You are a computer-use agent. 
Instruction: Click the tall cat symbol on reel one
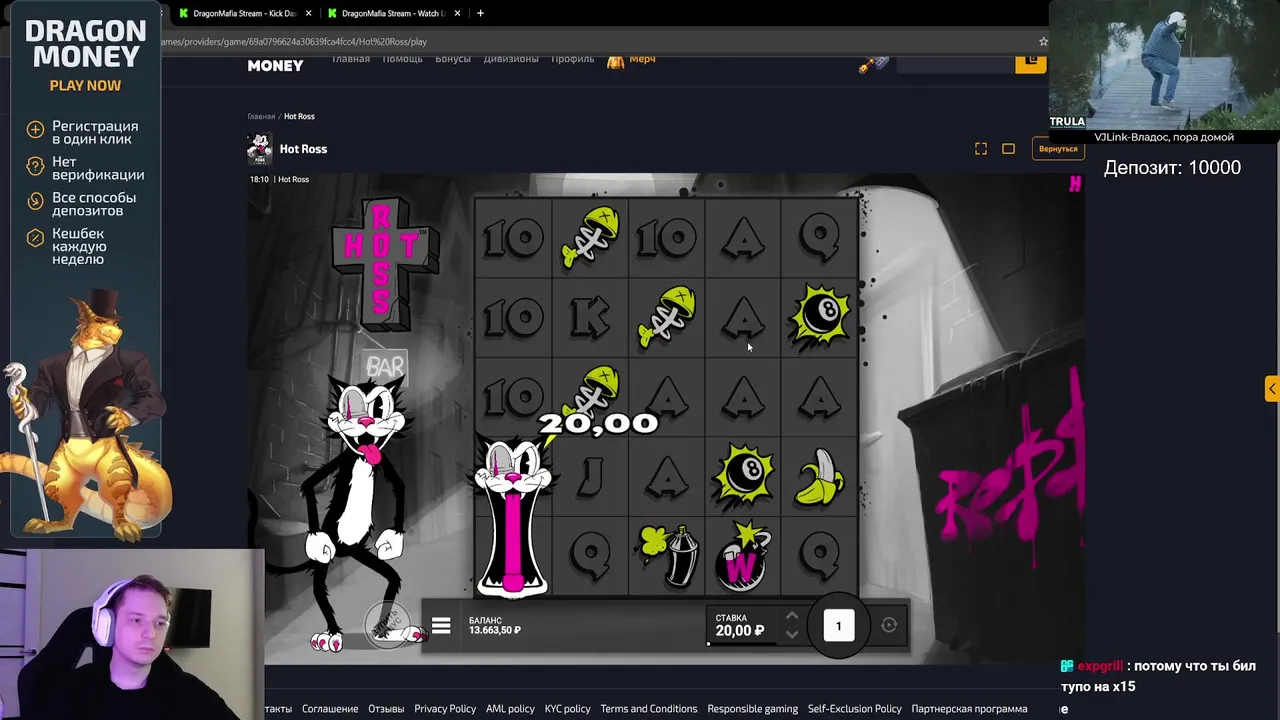pyautogui.click(x=513, y=517)
